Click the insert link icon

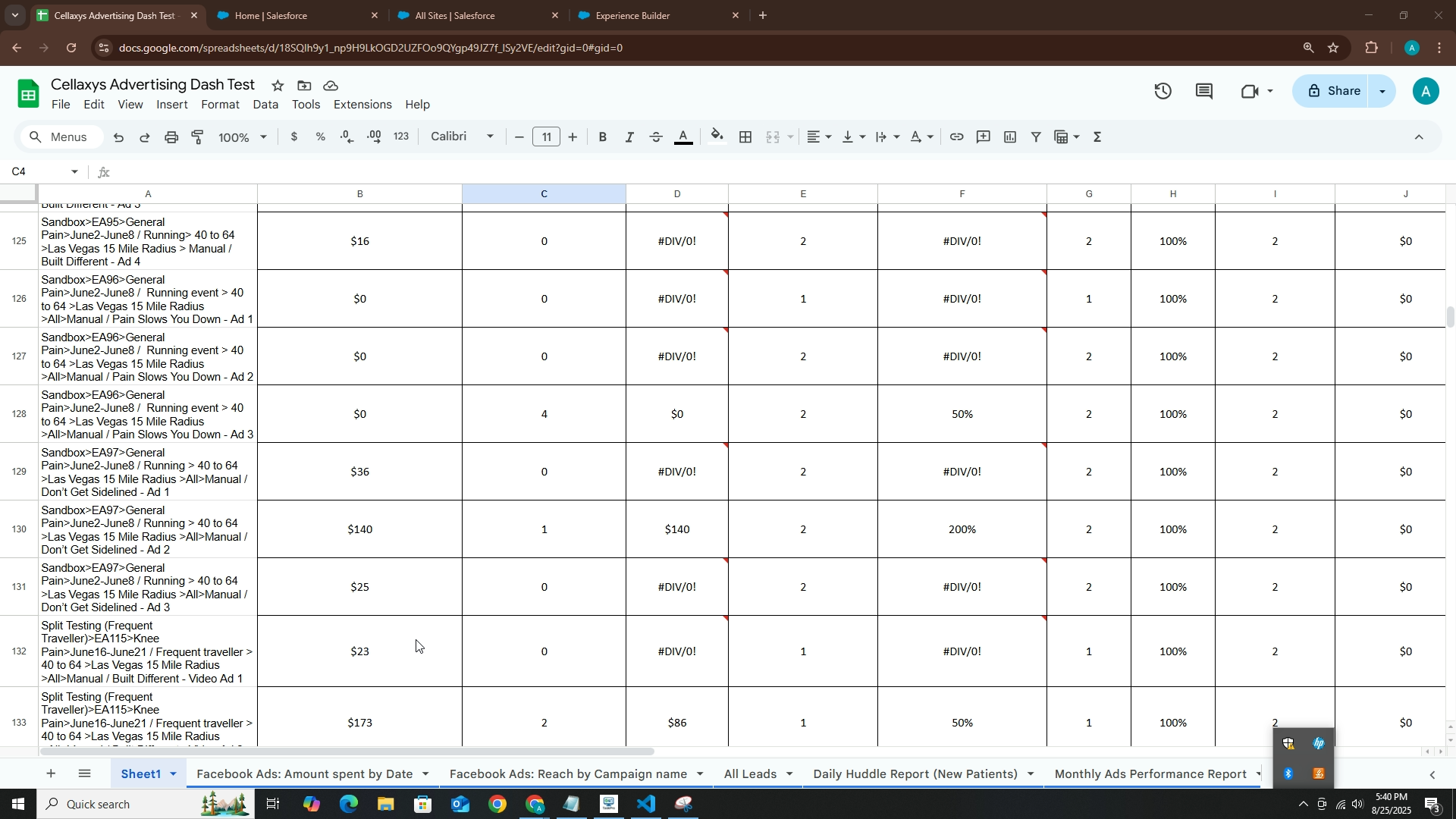(957, 137)
